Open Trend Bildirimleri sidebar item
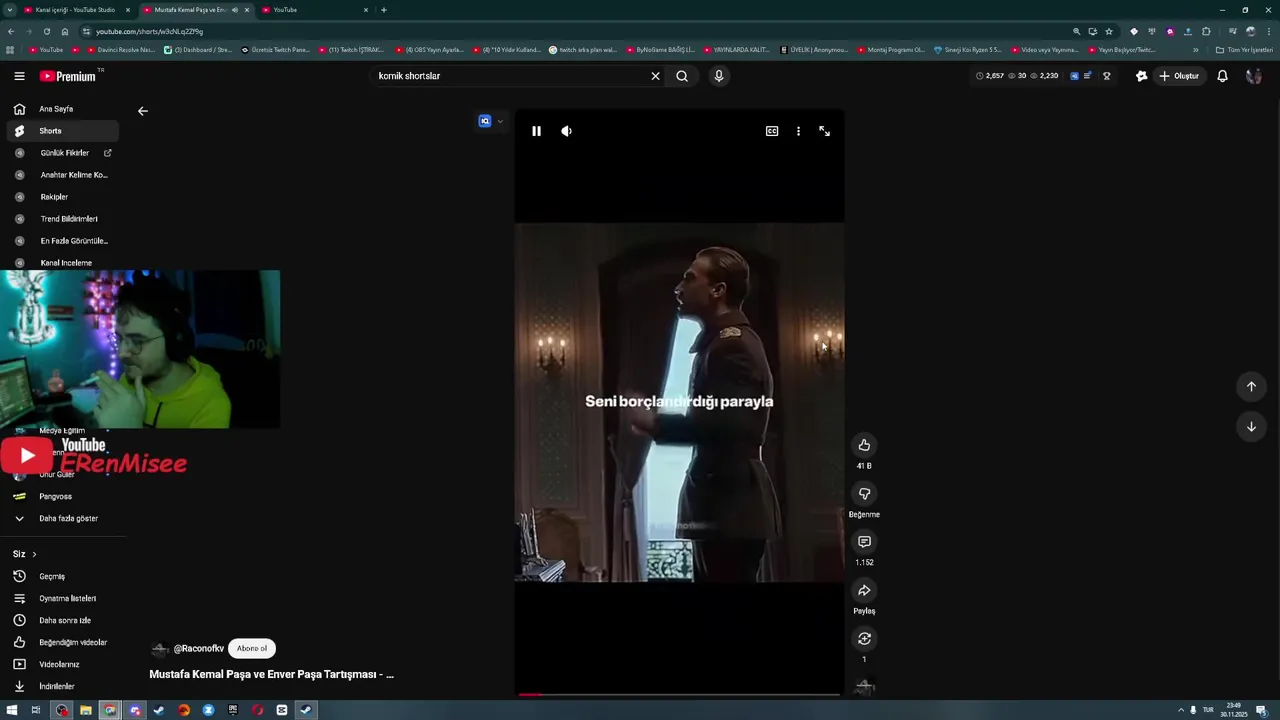Screen dimensions: 1280x720 click(63, 219)
